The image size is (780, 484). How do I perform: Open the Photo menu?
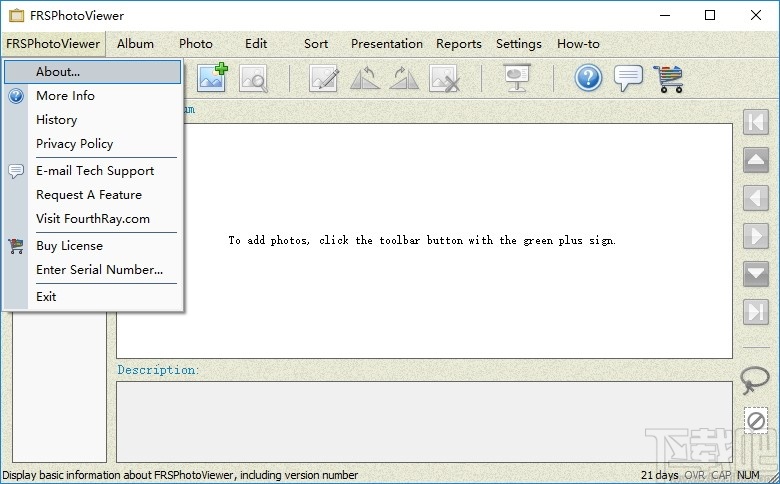196,44
